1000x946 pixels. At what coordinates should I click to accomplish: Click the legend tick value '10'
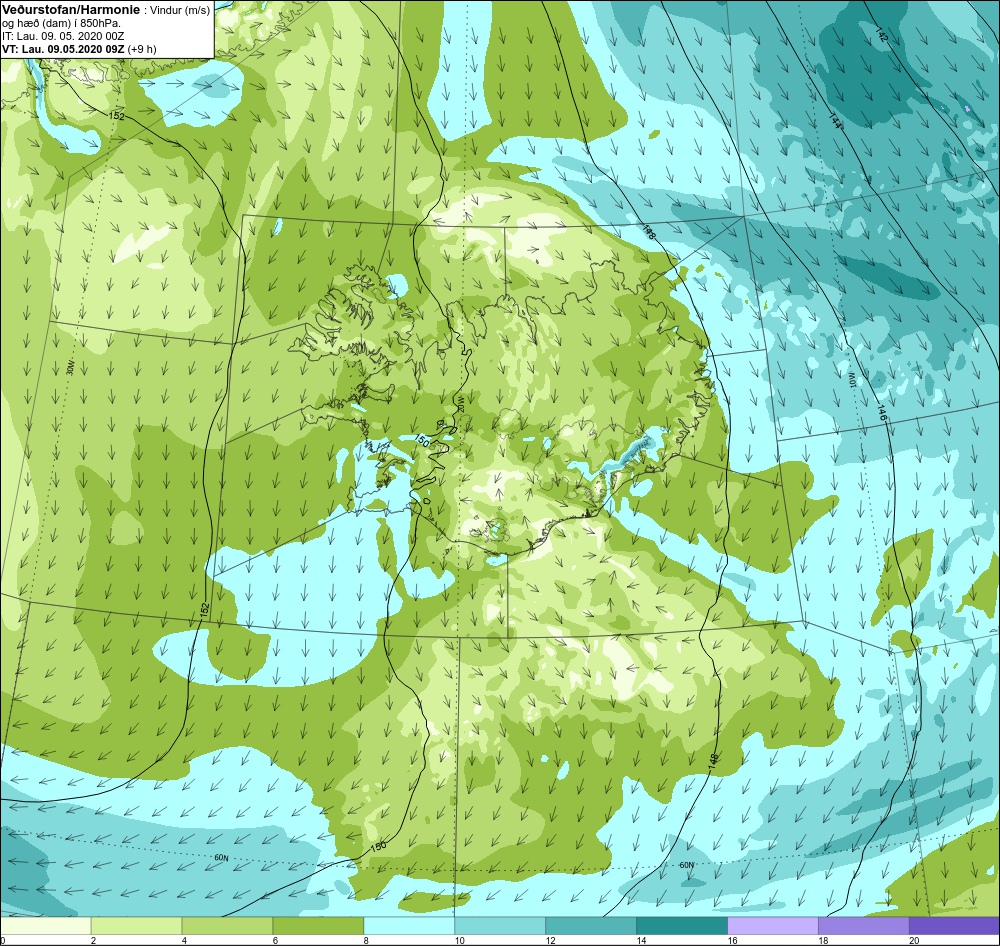pyautogui.click(x=459, y=940)
